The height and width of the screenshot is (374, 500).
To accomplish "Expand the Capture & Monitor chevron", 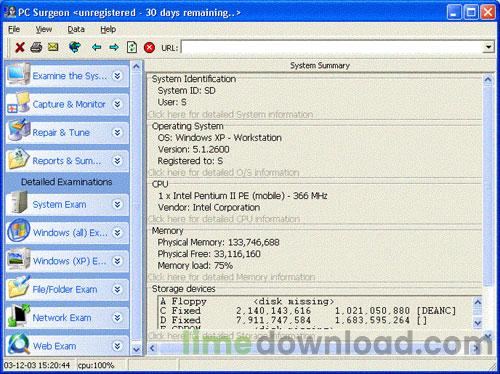I will (x=117, y=104).
